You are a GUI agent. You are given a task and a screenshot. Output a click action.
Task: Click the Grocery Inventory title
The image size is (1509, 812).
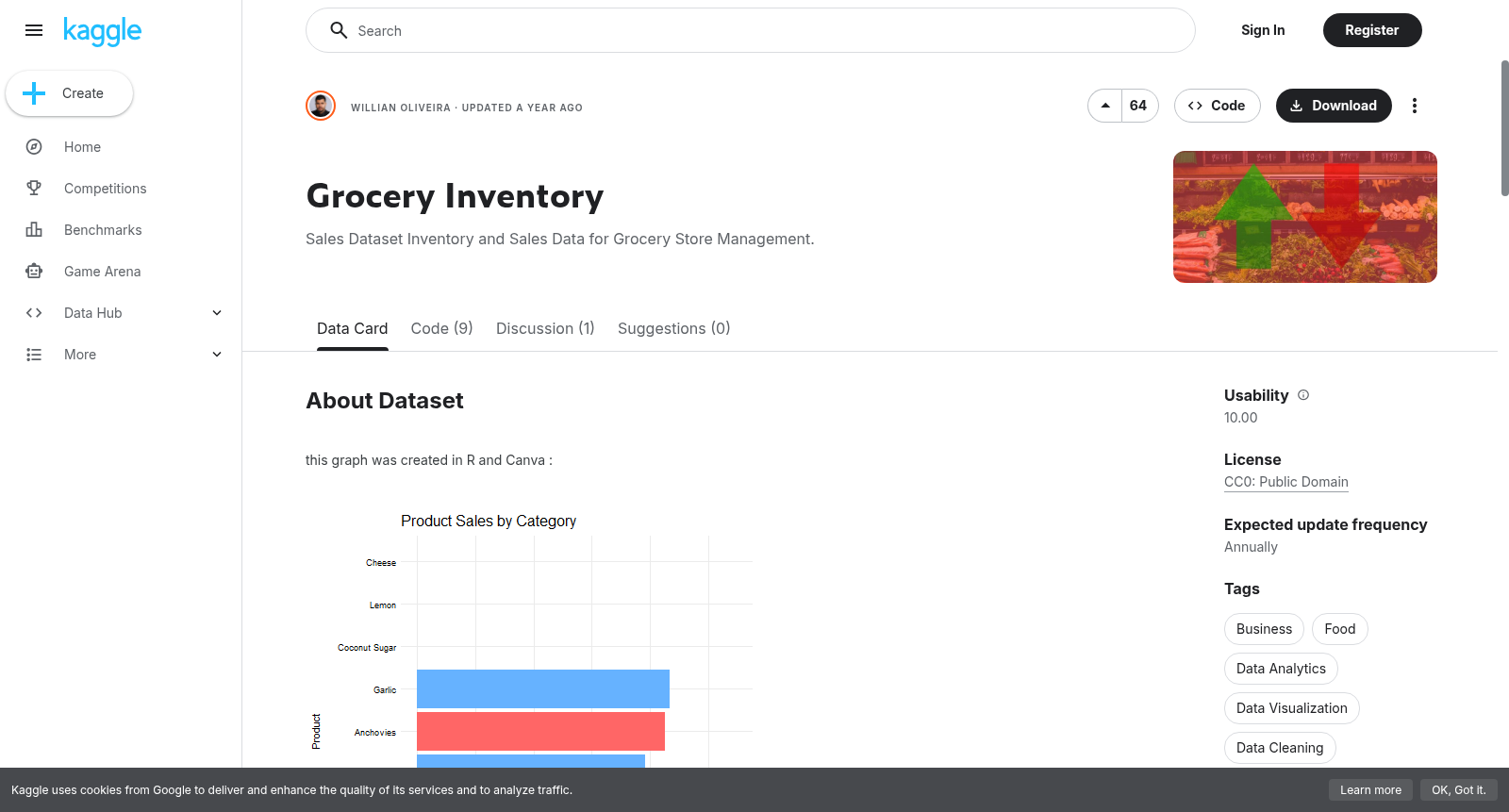(455, 196)
